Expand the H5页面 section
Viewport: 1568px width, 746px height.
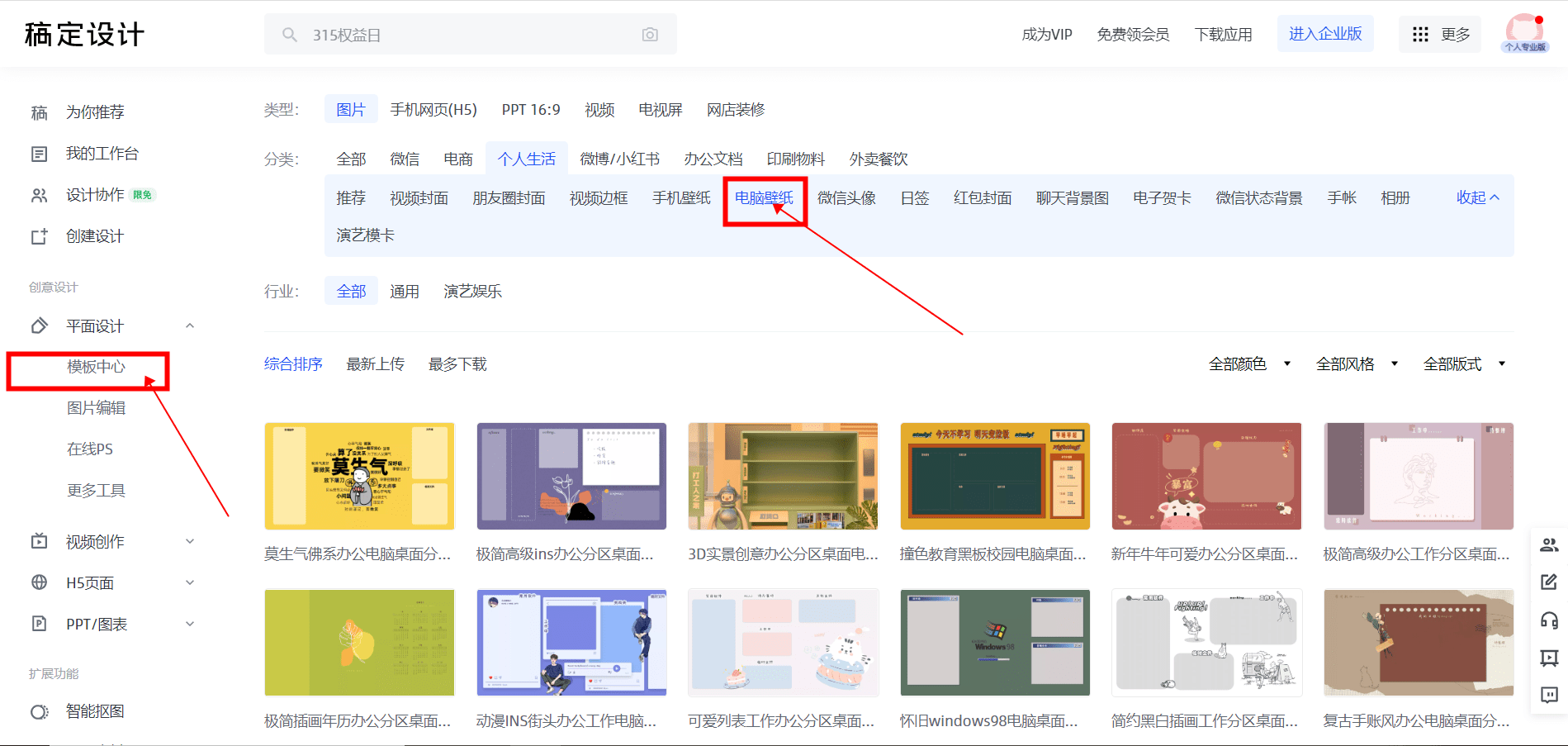(190, 583)
